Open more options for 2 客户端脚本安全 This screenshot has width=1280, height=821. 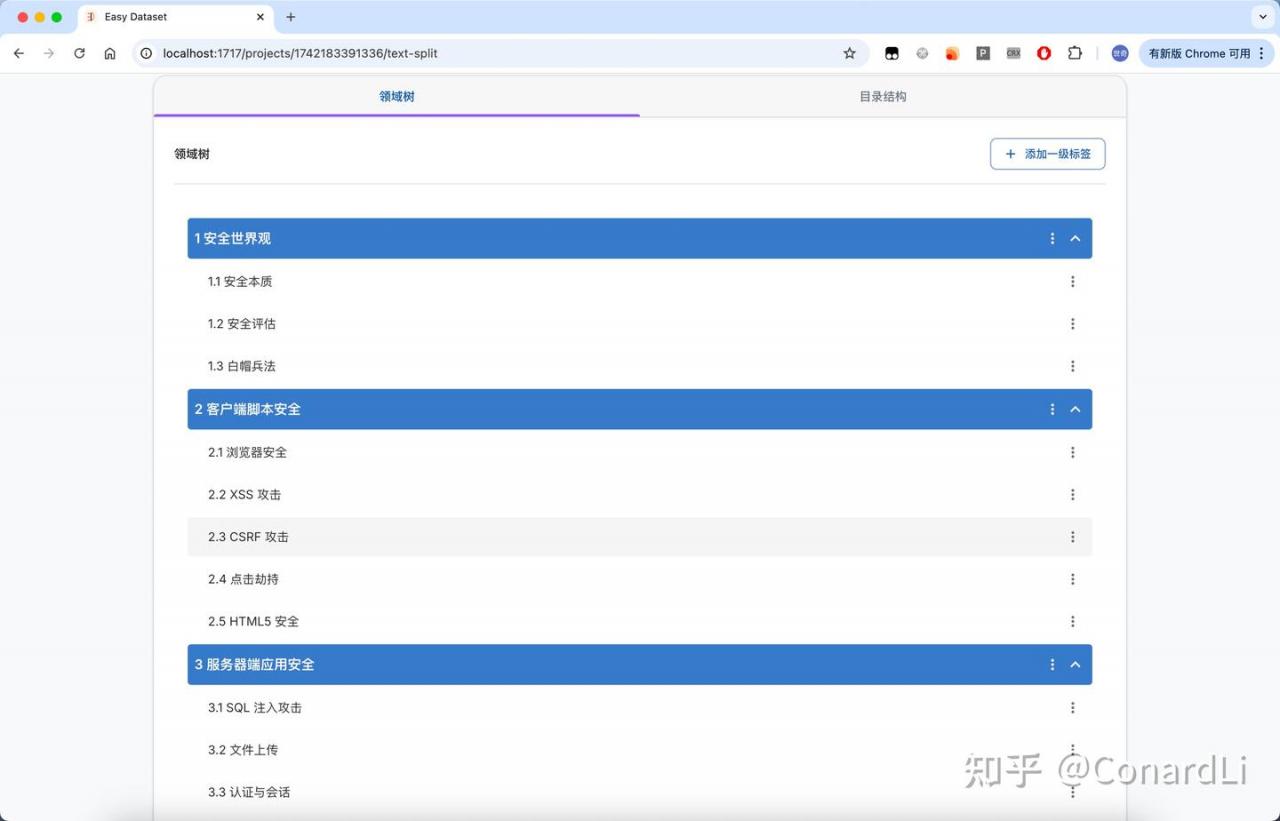click(x=1052, y=409)
